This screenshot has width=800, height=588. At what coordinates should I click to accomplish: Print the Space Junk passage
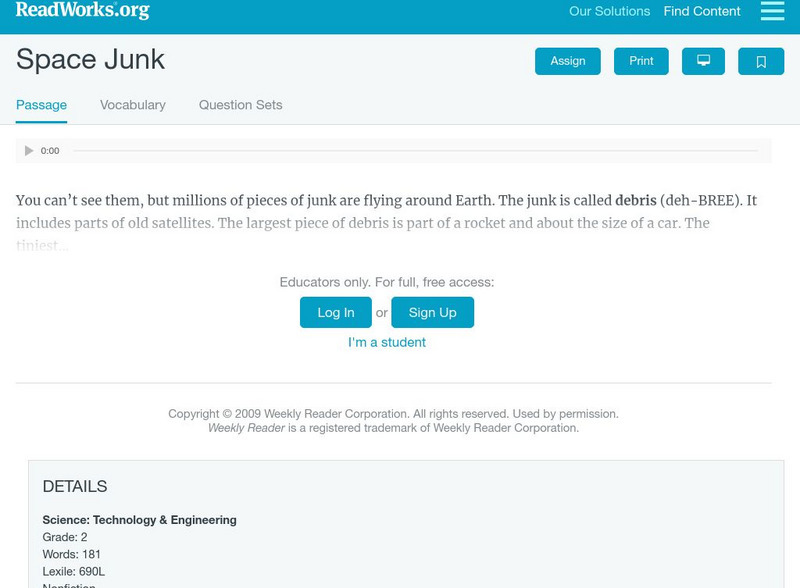(641, 60)
